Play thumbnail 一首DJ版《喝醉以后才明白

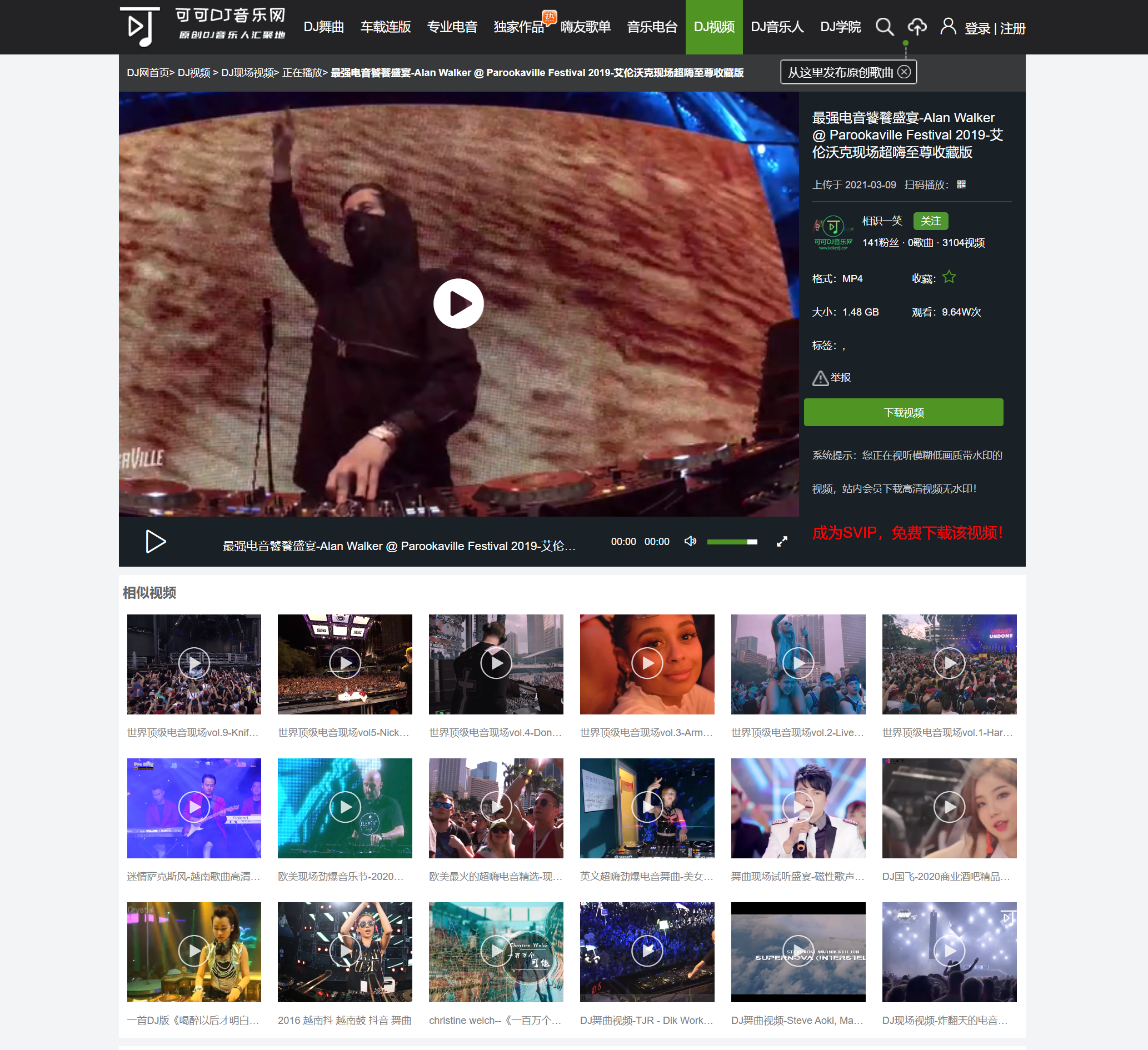193,952
